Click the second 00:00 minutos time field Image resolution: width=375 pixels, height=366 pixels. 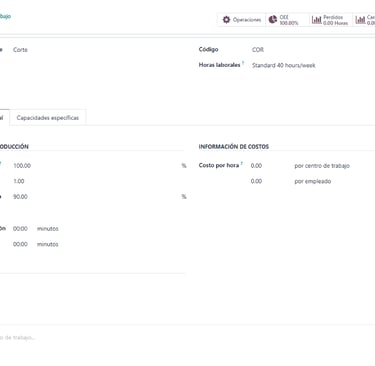(20, 244)
